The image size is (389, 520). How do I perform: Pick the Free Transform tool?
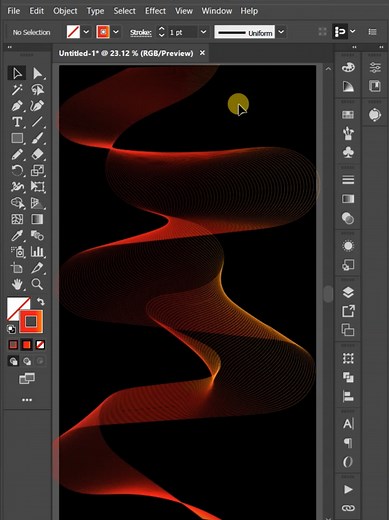[37, 187]
